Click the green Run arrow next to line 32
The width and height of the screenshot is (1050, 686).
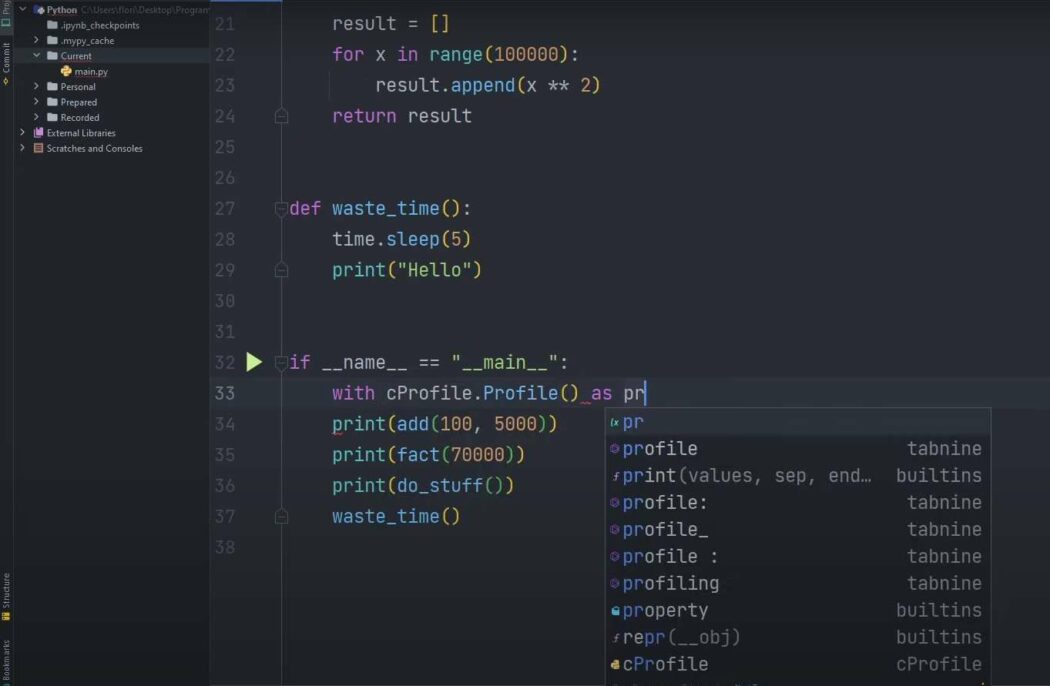point(254,362)
